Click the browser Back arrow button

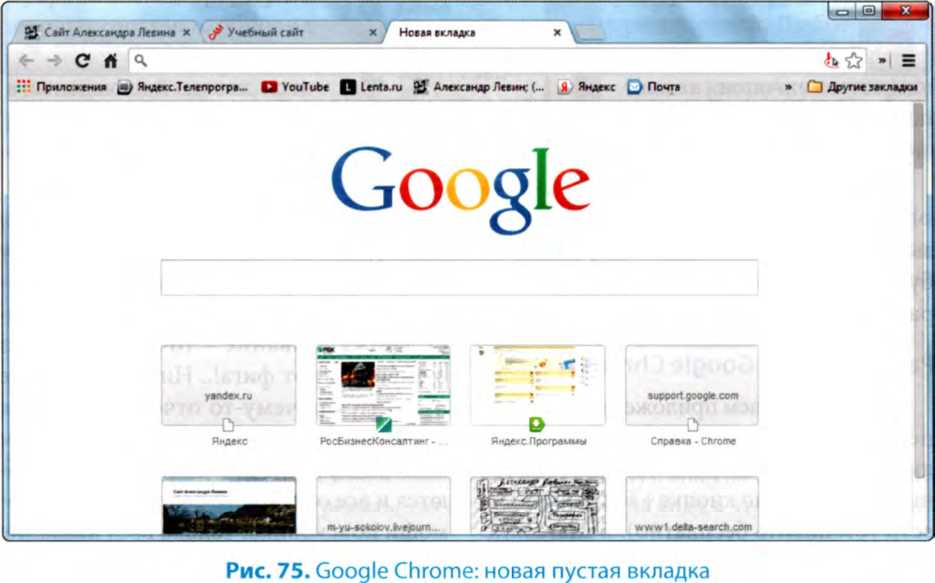26,61
